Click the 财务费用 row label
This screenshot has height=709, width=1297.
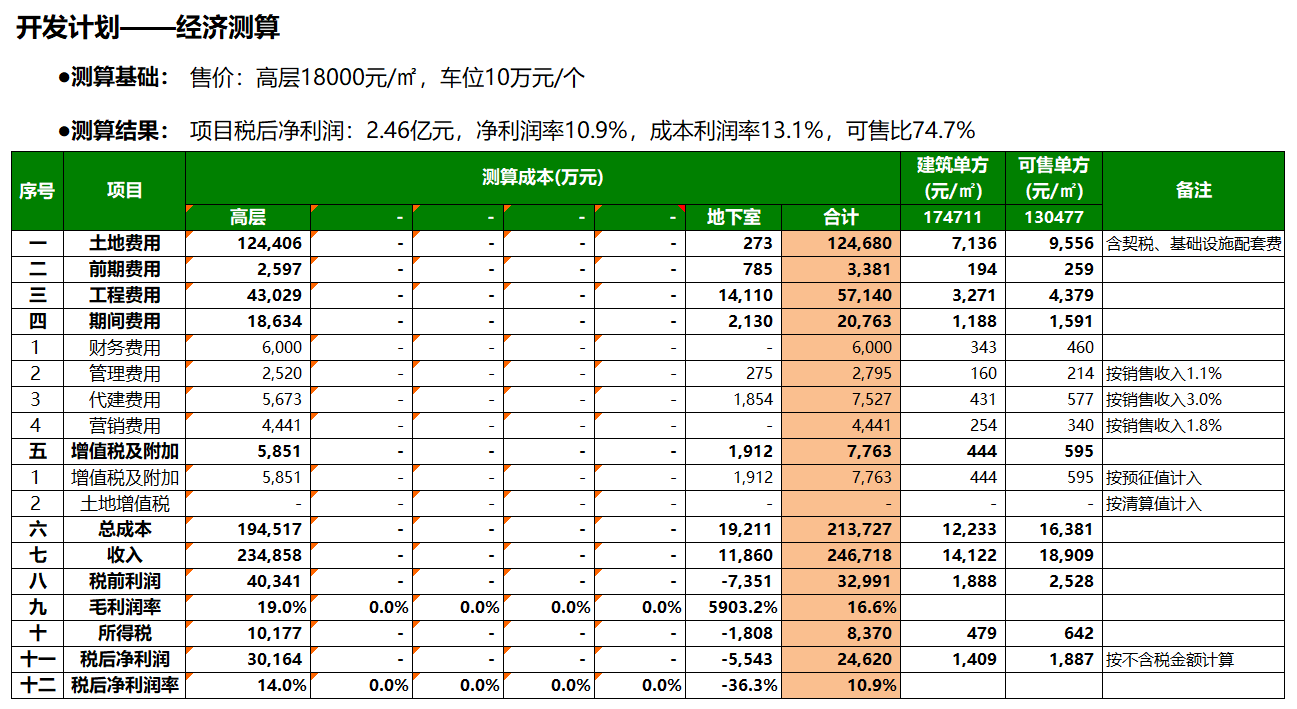tap(124, 347)
